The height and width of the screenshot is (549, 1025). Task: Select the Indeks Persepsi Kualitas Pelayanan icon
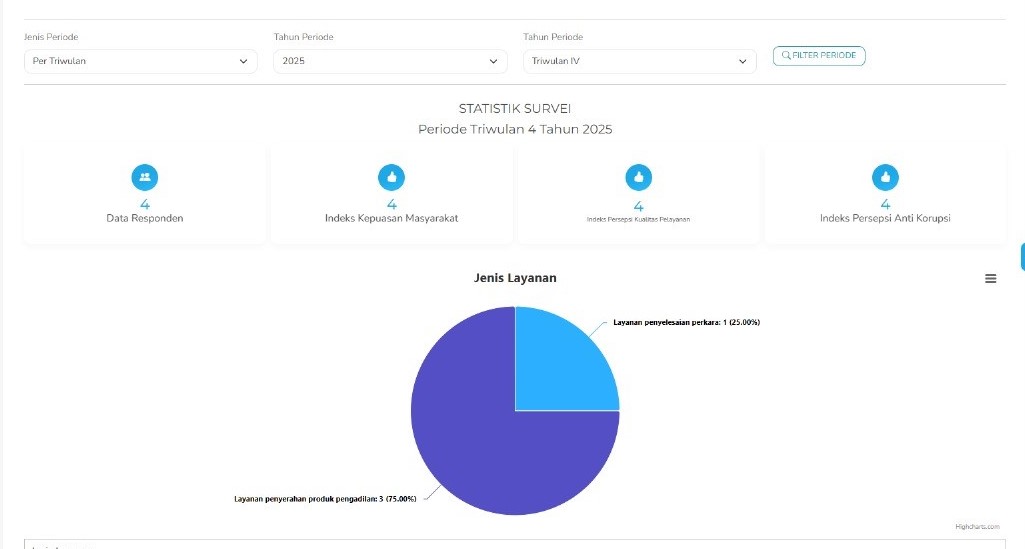[638, 177]
